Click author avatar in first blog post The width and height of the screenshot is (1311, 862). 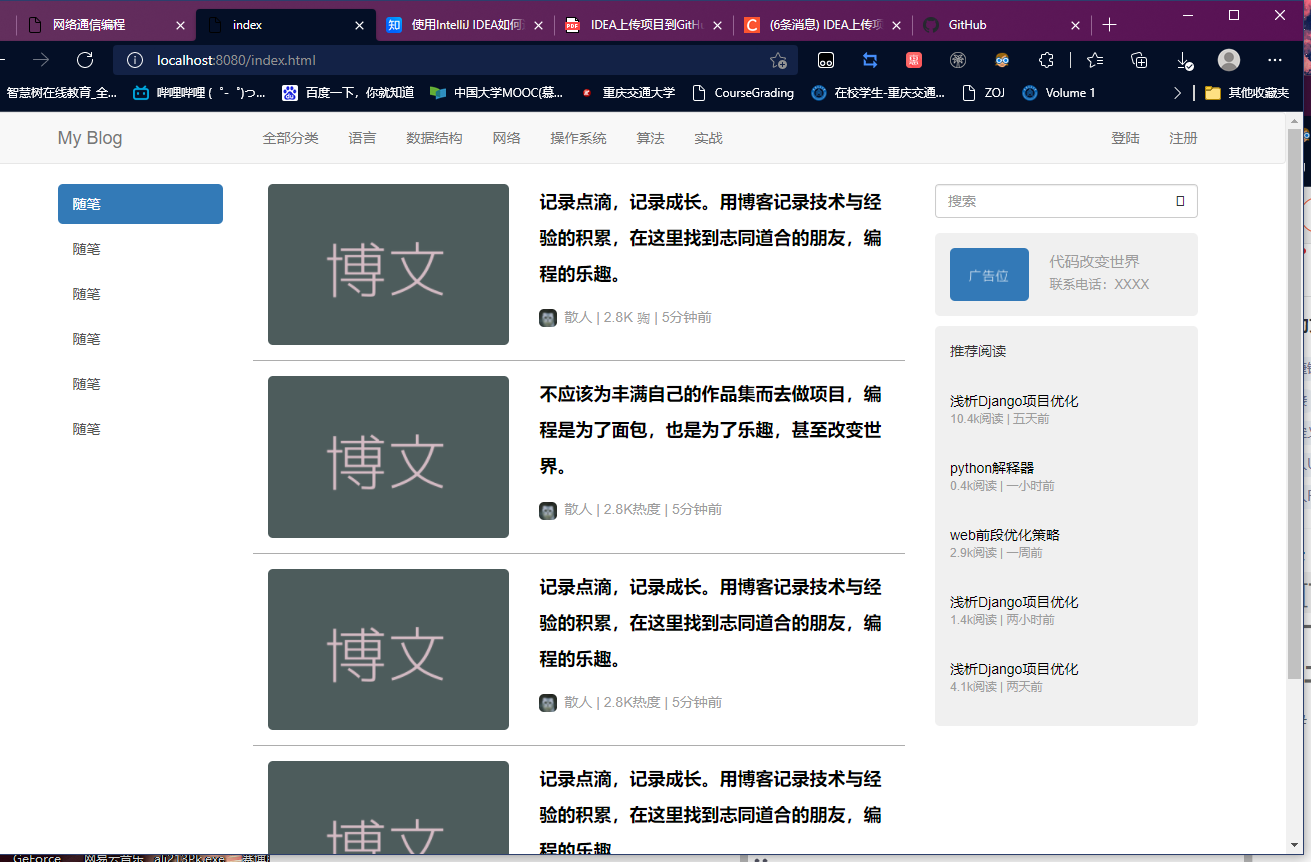click(x=548, y=318)
